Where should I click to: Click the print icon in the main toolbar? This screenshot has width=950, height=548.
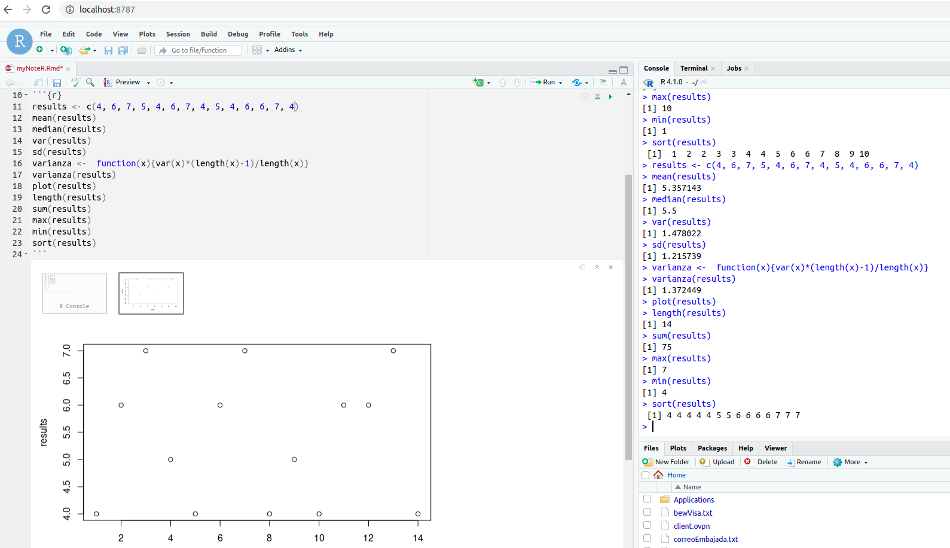pyautogui.click(x=142, y=50)
